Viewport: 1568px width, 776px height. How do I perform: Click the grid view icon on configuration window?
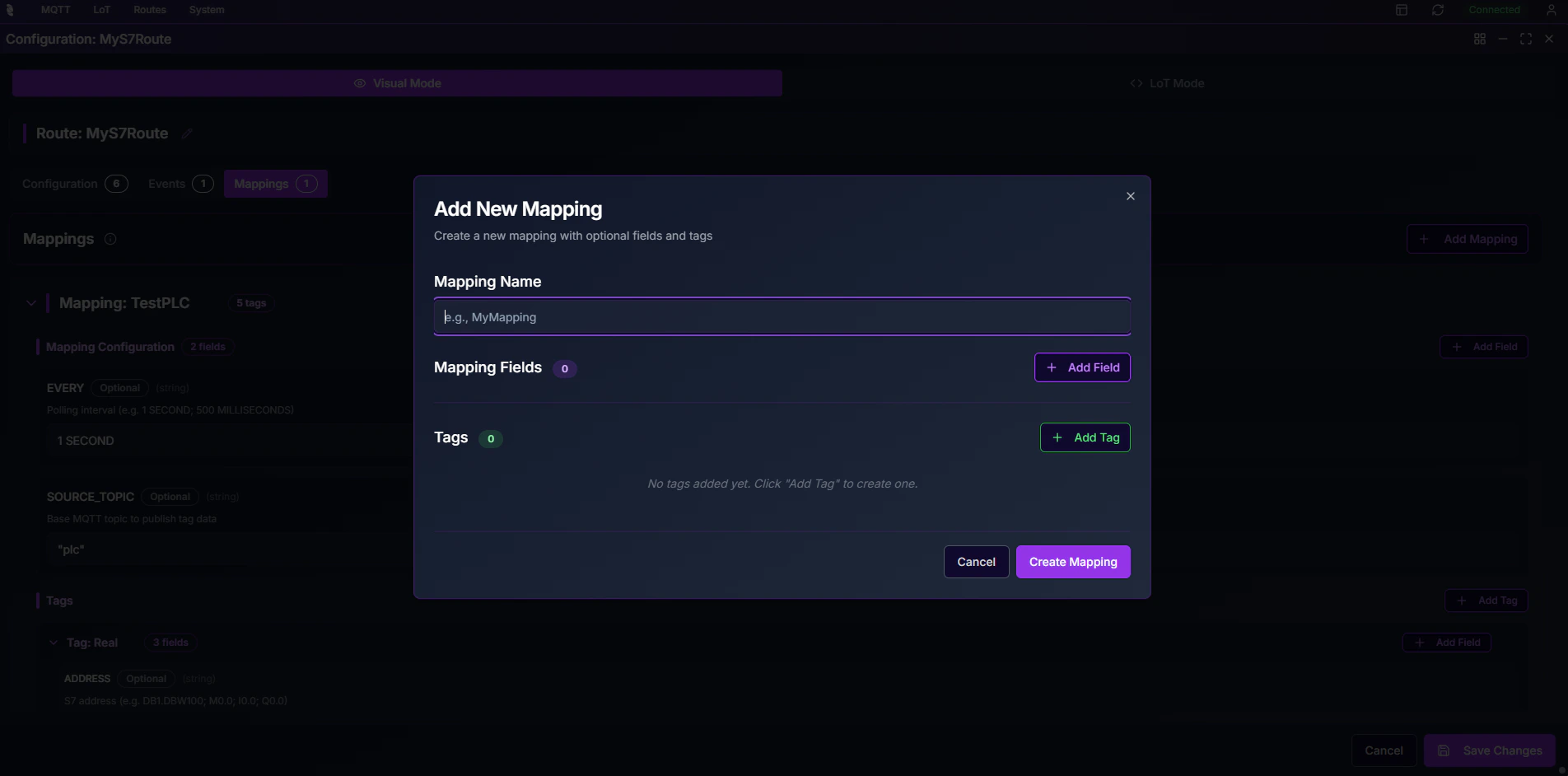[x=1480, y=39]
